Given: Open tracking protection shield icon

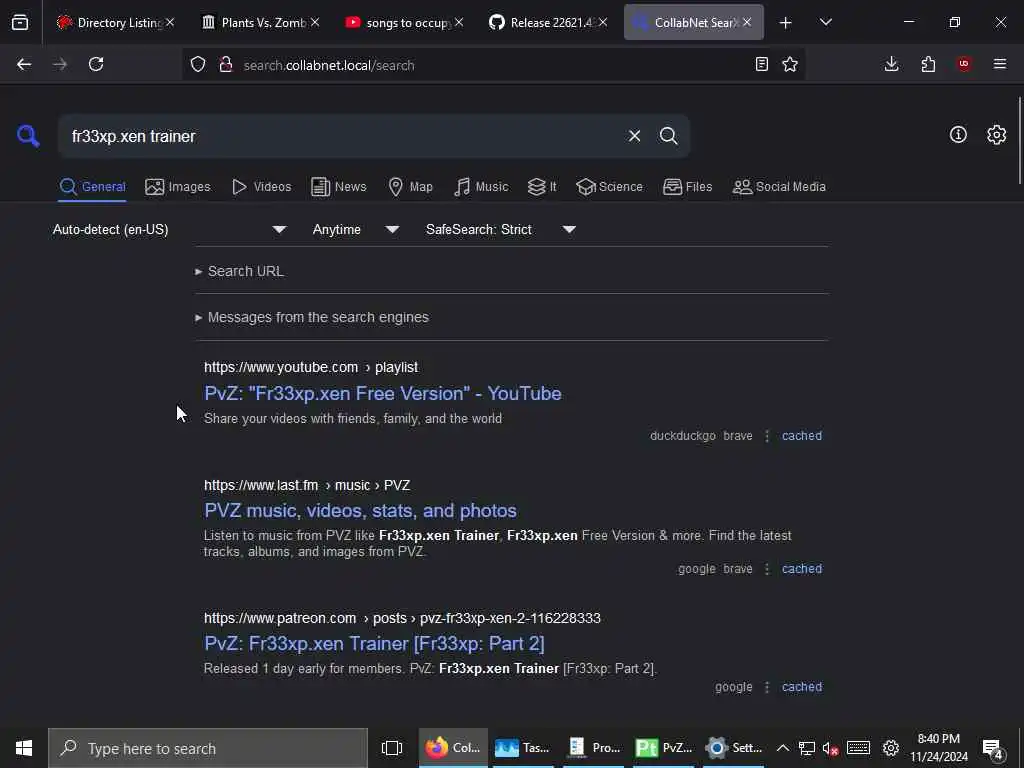Looking at the screenshot, I should 198,65.
